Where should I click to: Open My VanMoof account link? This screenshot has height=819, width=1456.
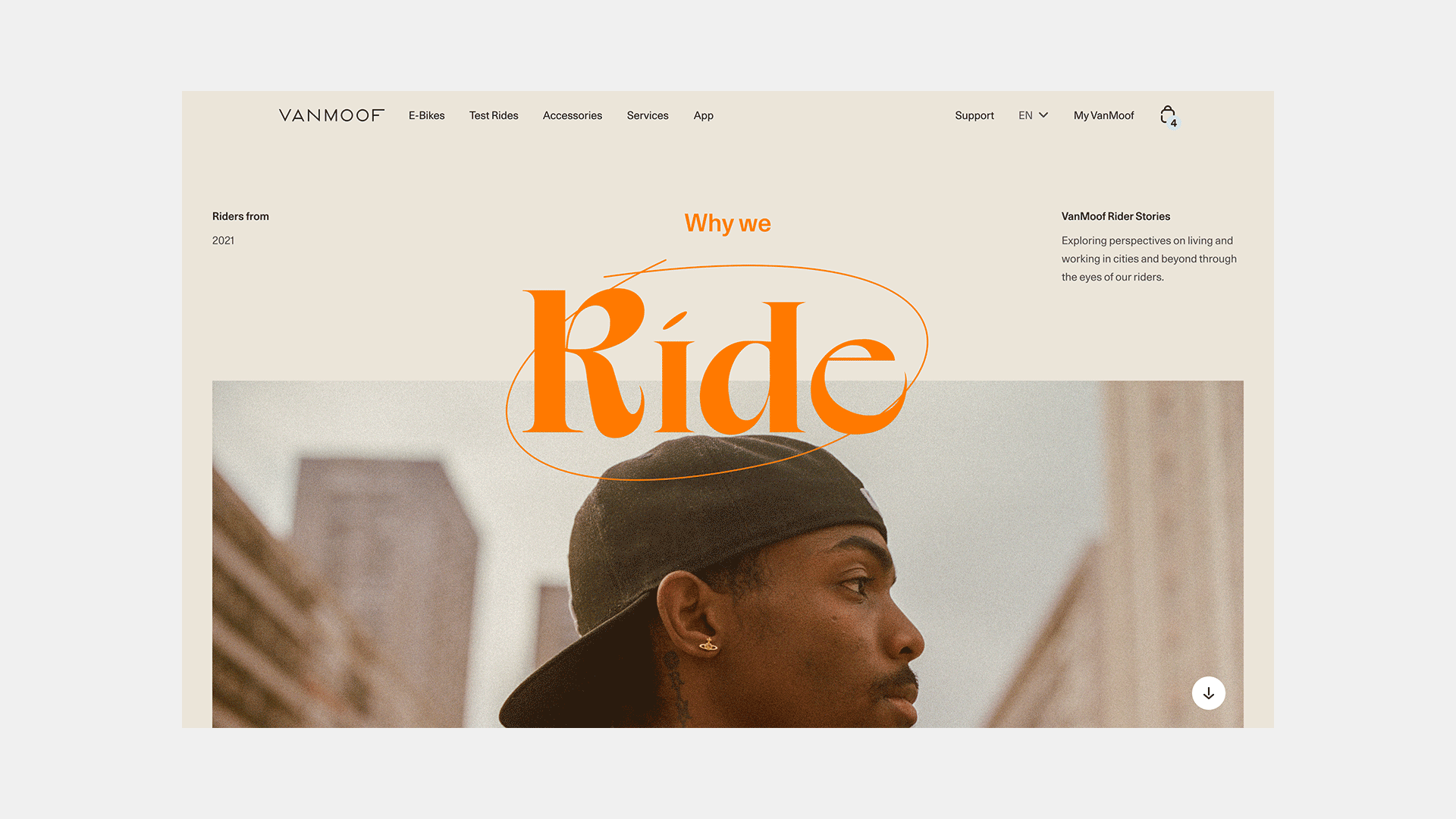click(x=1103, y=116)
